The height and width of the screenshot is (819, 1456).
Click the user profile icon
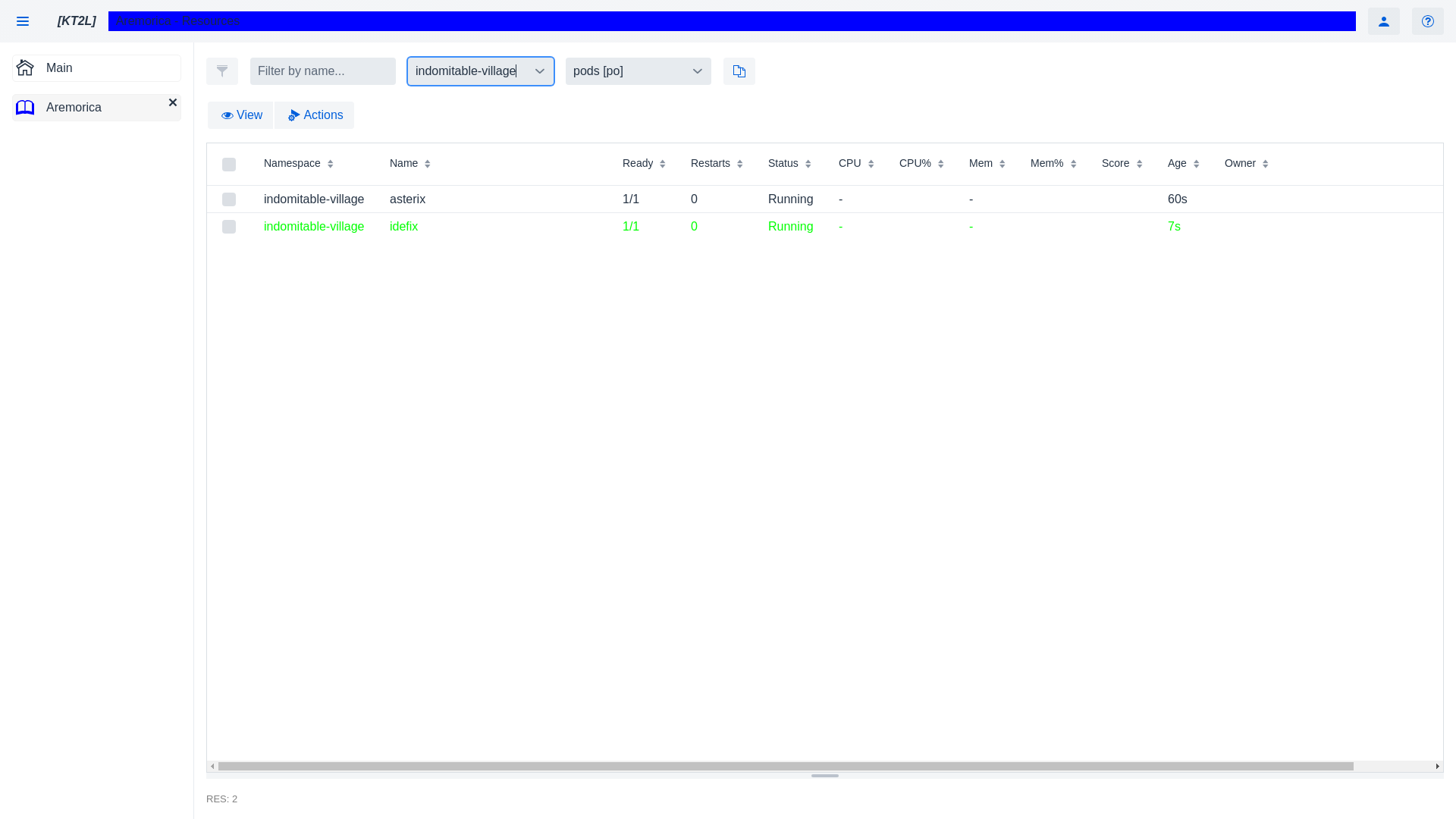(x=1384, y=21)
